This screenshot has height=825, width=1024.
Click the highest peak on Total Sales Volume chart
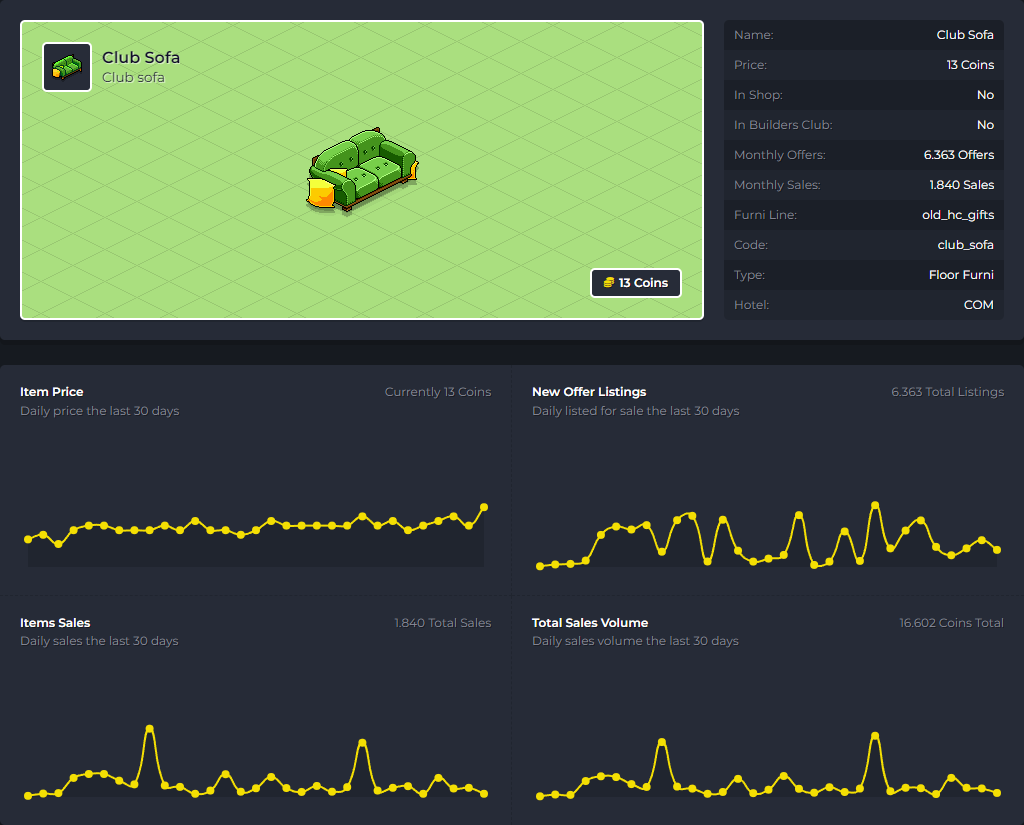pyautogui.click(x=875, y=736)
